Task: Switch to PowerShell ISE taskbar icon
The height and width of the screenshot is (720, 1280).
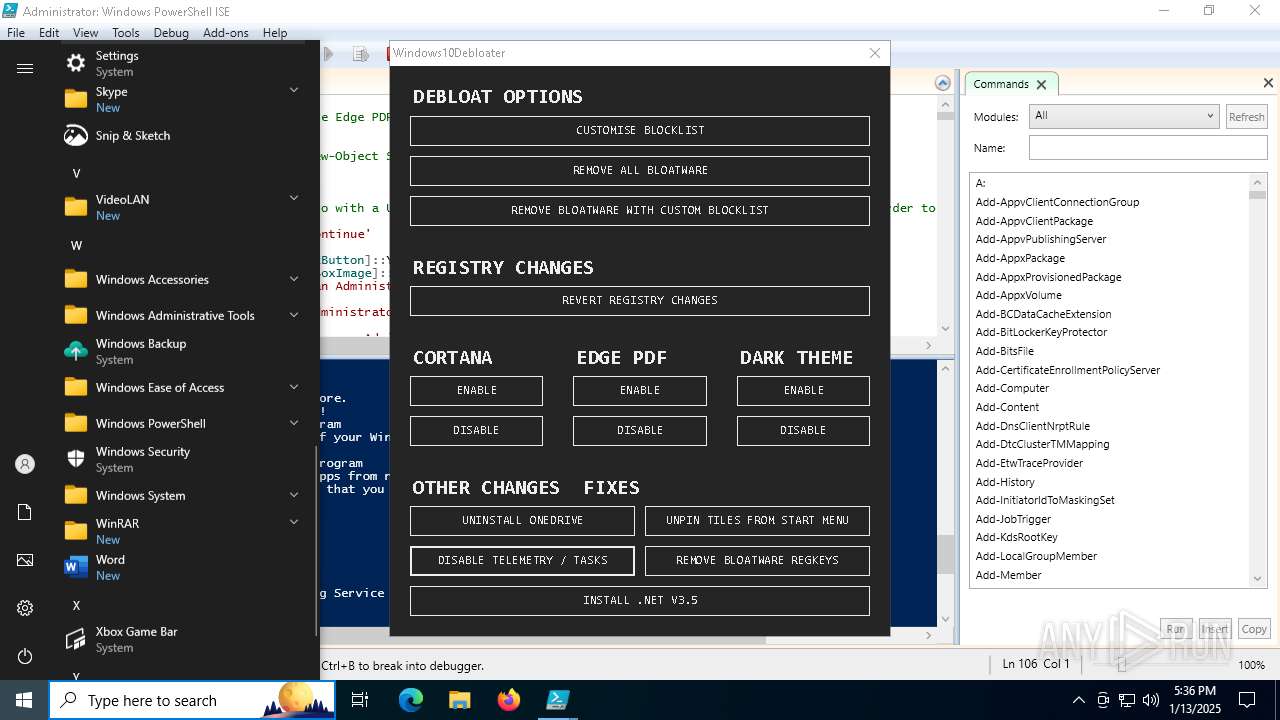Action: tap(557, 700)
